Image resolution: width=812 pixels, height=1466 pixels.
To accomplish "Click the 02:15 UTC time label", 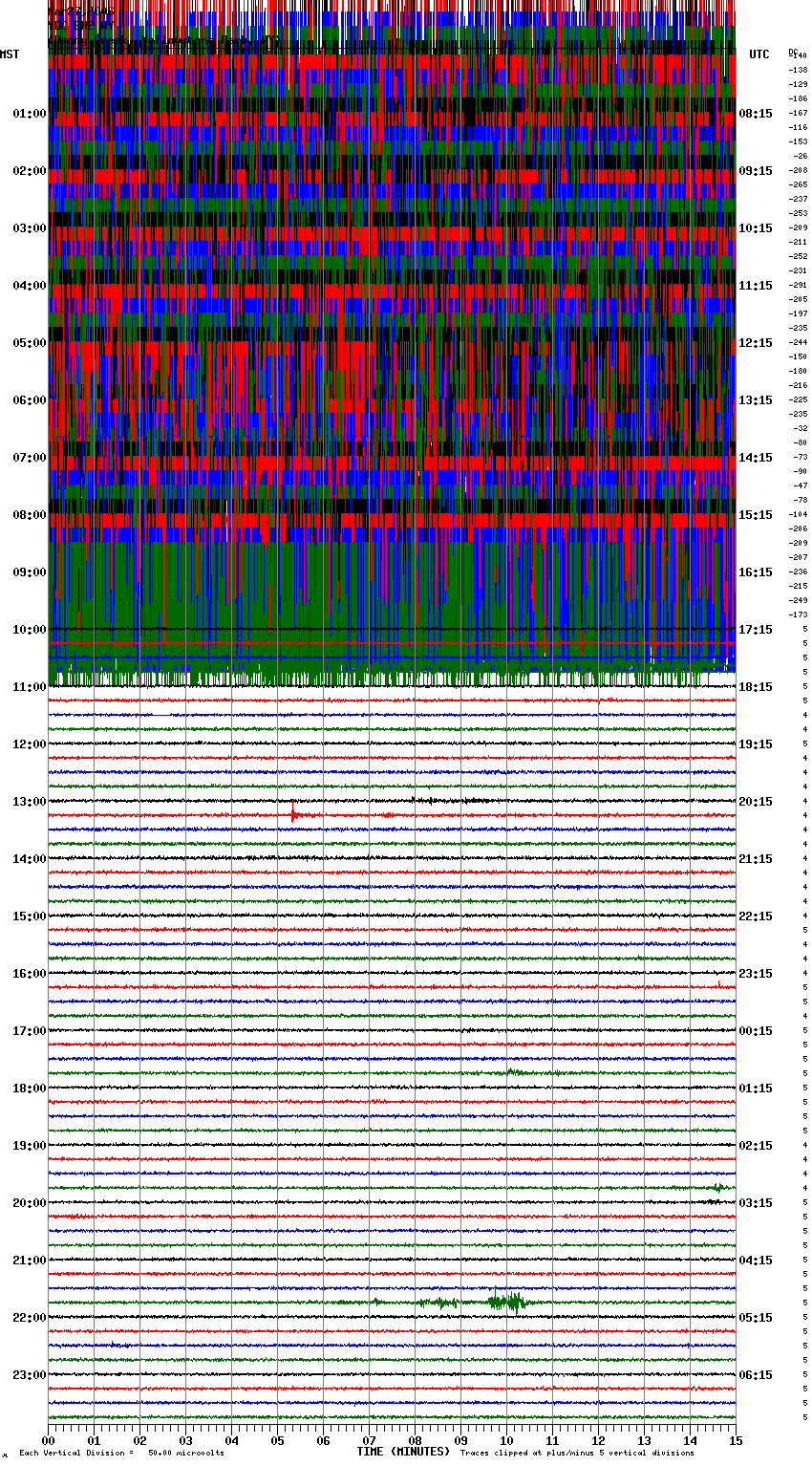I will 756,1146.
